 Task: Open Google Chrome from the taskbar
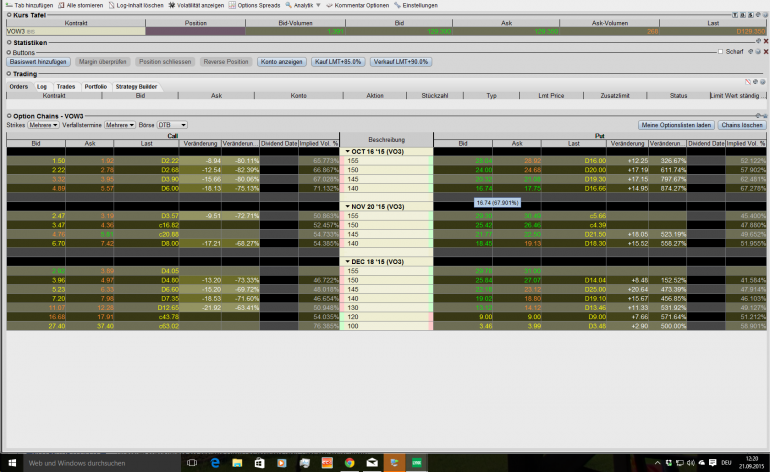[x=349, y=463]
